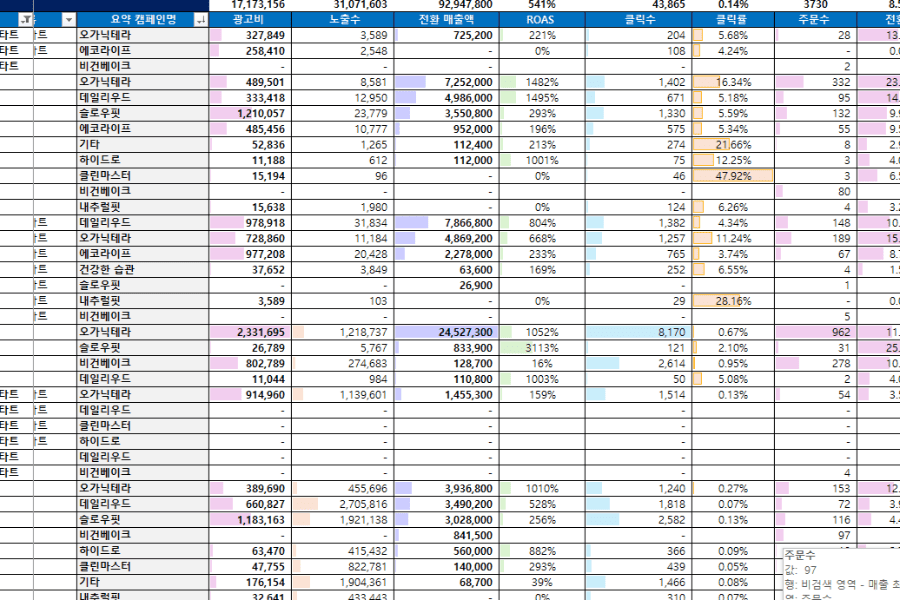Select the revenue value 7,866,800
This screenshot has width=900, height=600.
tap(447, 223)
